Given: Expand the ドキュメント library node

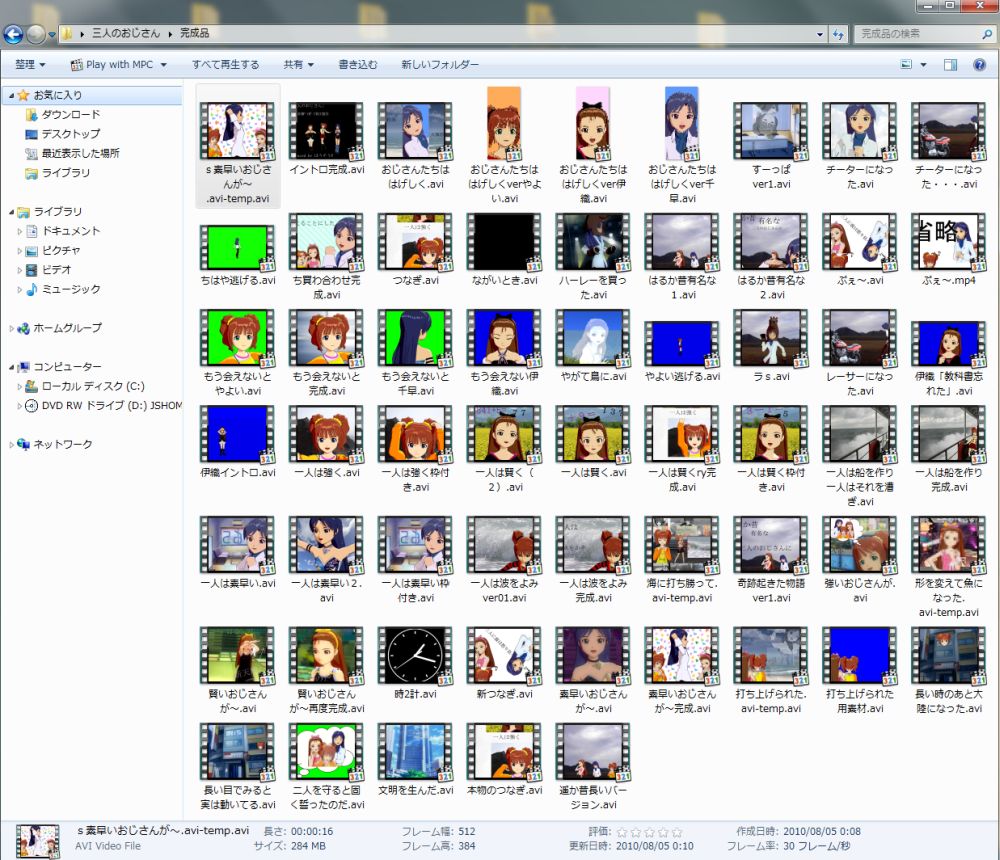Looking at the screenshot, I should 20,231.
